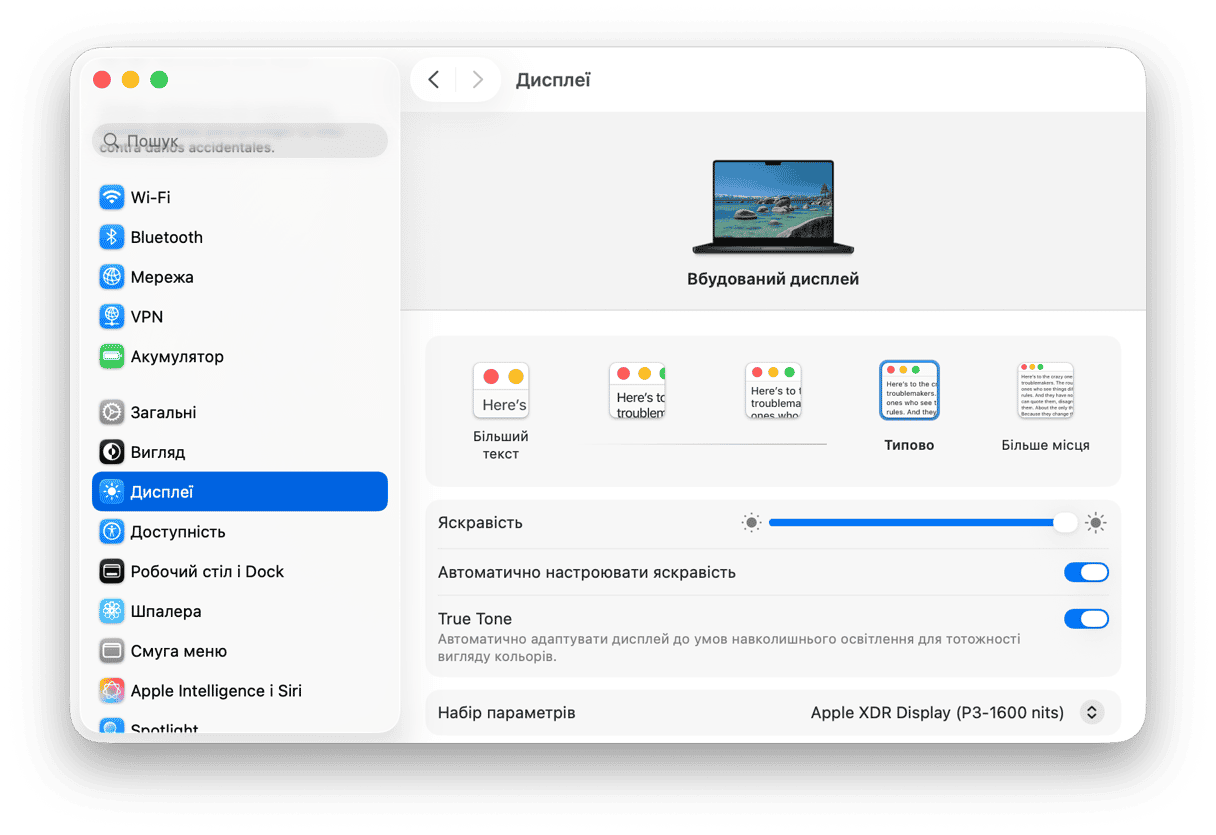Open the Набір параметрів preset dropdown
1216x835 pixels.
[1092, 713]
